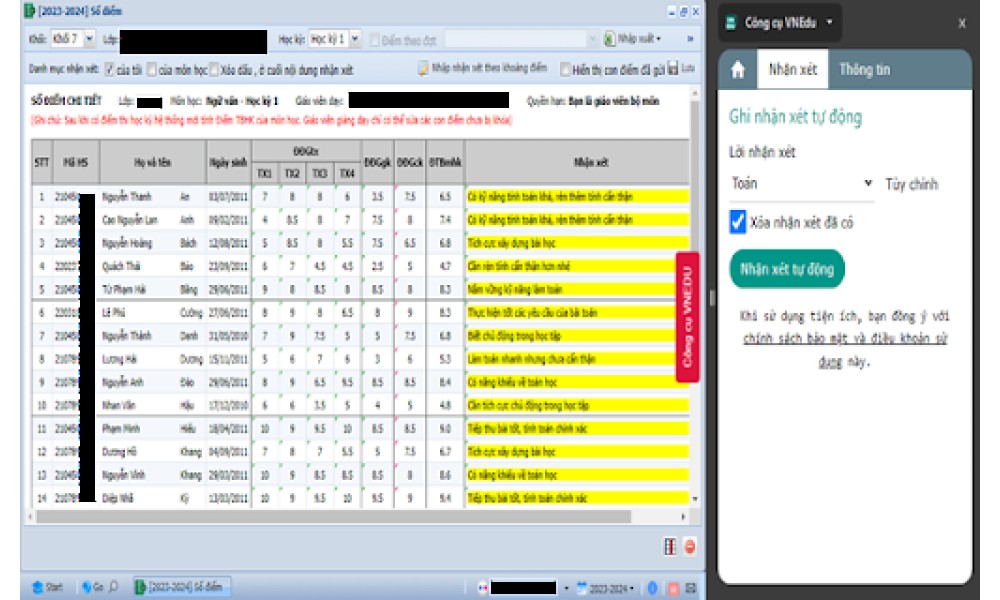Open the Khối 7 dropdown
This screenshot has width=1000, height=600.
(x=89, y=39)
